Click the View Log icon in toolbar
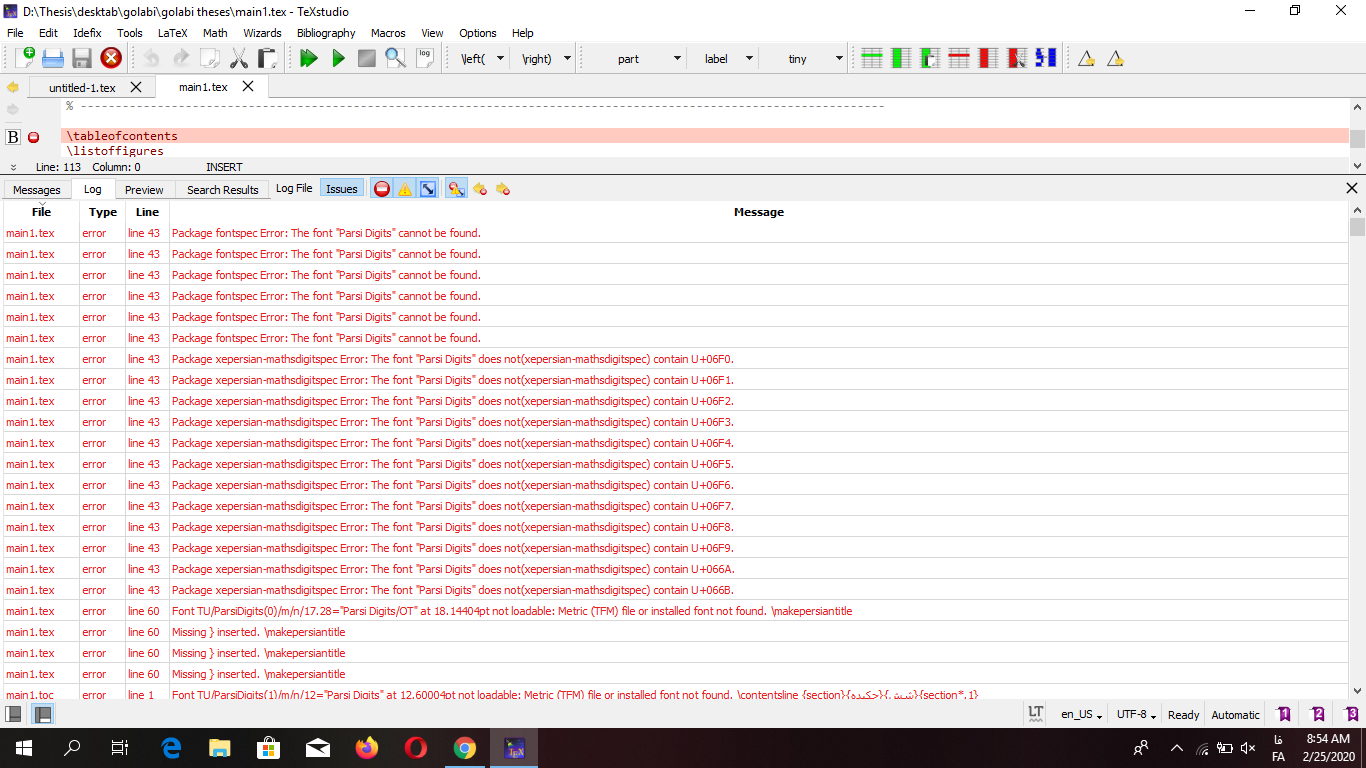 pyautogui.click(x=425, y=58)
